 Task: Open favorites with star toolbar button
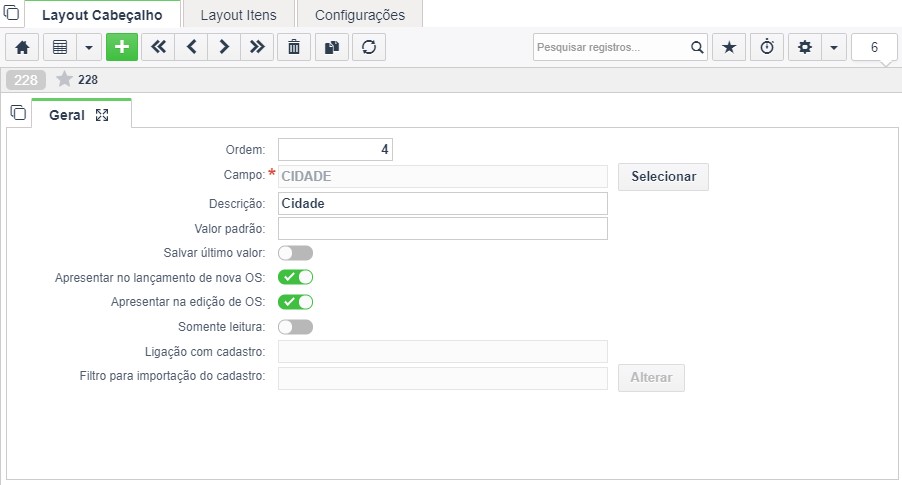[x=729, y=47]
